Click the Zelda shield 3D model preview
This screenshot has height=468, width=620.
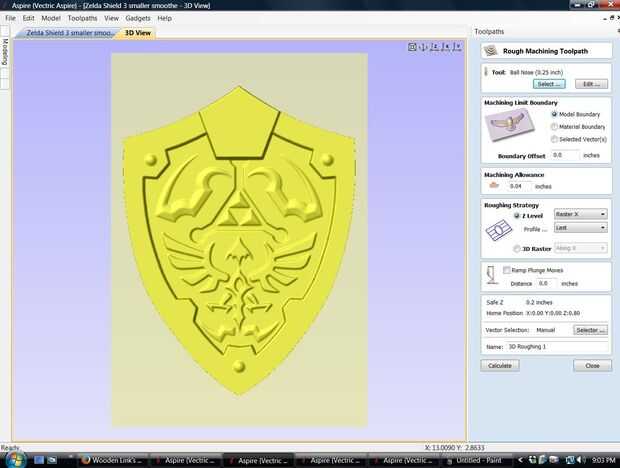pos(239,240)
